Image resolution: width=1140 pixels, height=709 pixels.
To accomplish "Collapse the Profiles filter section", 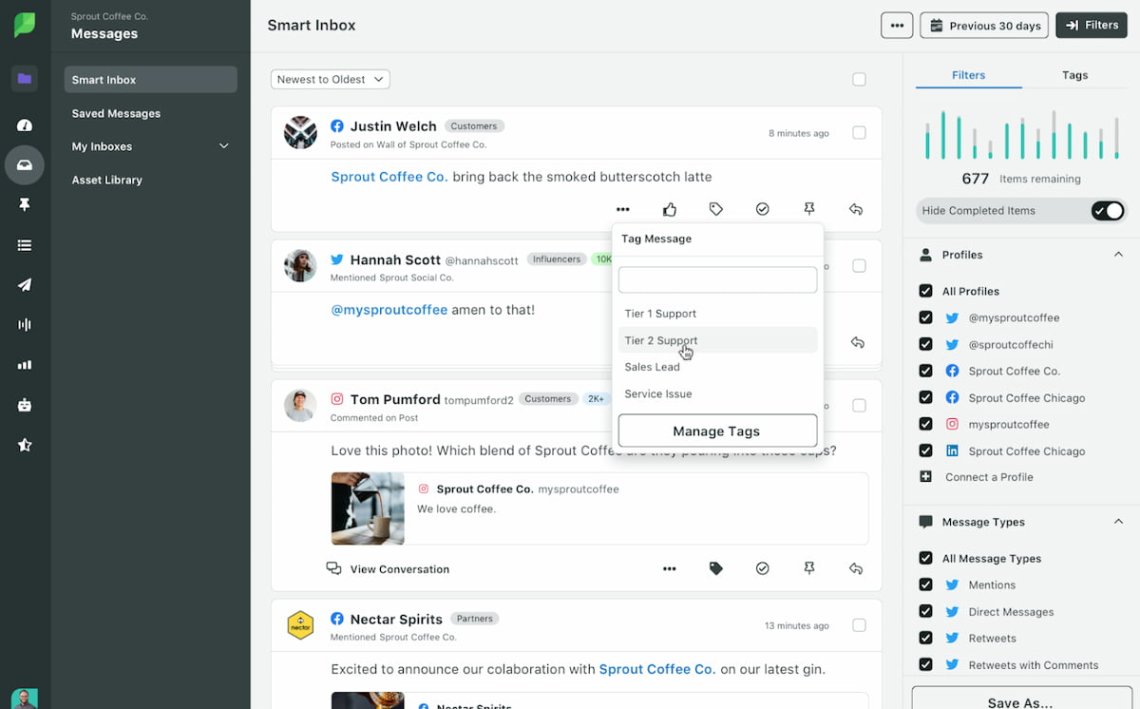I will pyautogui.click(x=1118, y=255).
